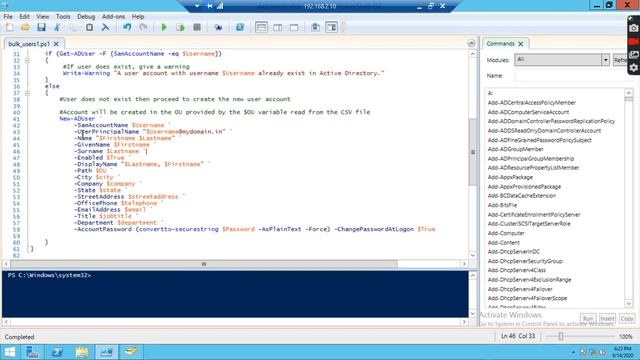
Task: Open the Windows Start button
Action: click(10, 352)
